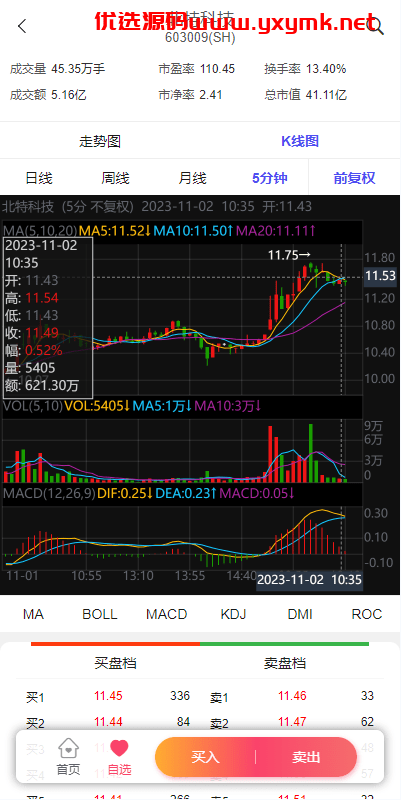Image resolution: width=401 pixels, height=800 pixels.
Task: Click the DEA:0.23 MACD label
Action: pyautogui.click(x=186, y=493)
